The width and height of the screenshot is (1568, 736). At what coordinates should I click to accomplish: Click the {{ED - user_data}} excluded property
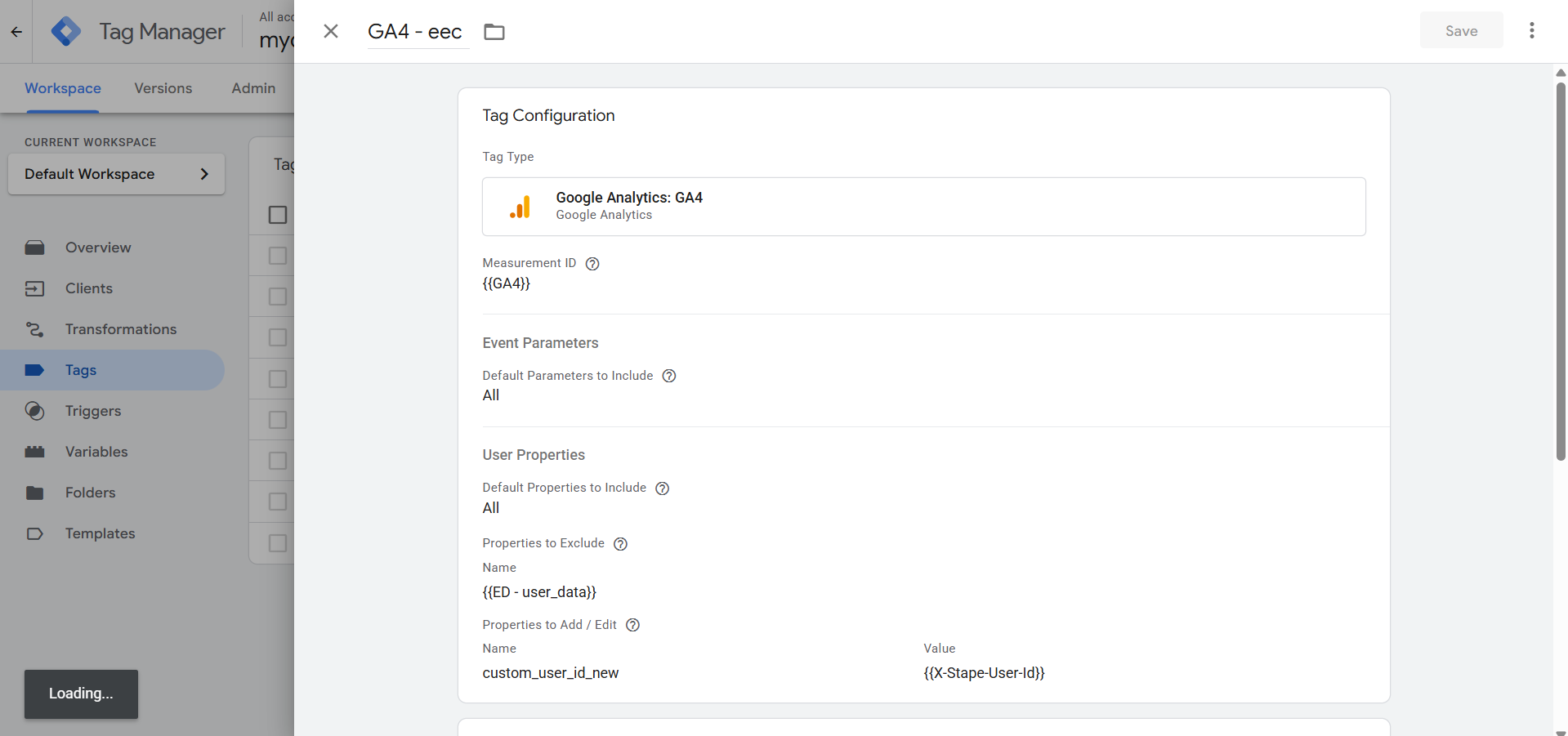point(539,592)
